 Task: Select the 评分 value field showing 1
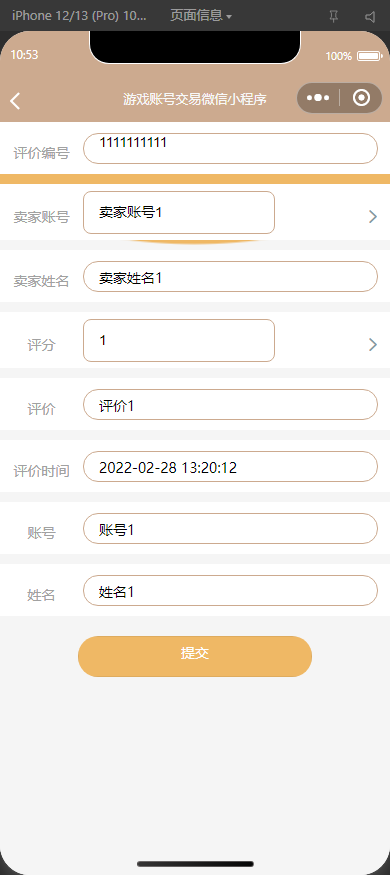[179, 340]
